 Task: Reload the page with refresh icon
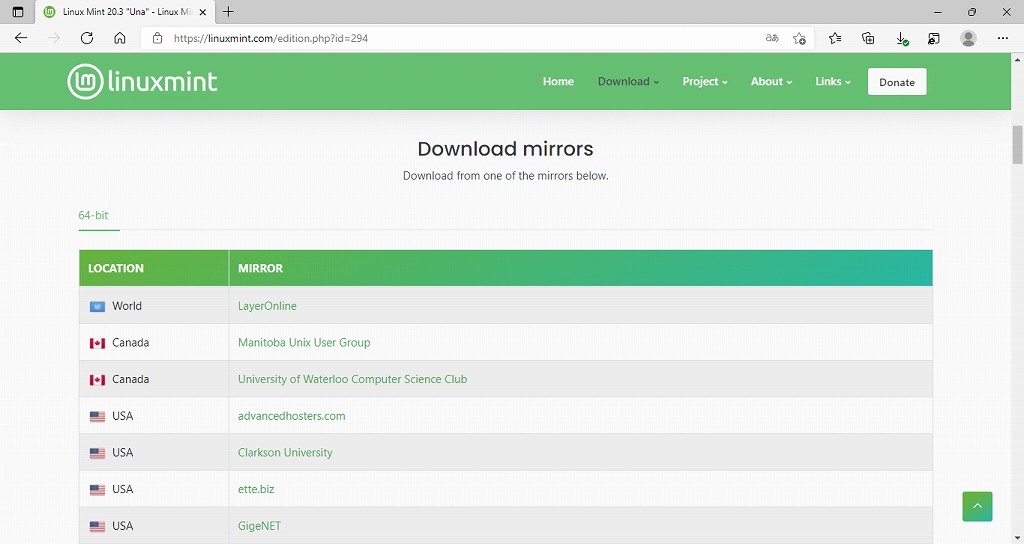pos(87,38)
